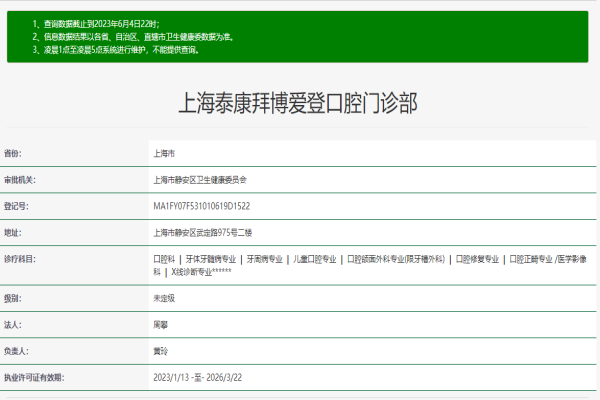Viewport: 600px width, 400px height.
Task: Click address 上海市静安区武定路975号二楼
Action: coord(203,233)
